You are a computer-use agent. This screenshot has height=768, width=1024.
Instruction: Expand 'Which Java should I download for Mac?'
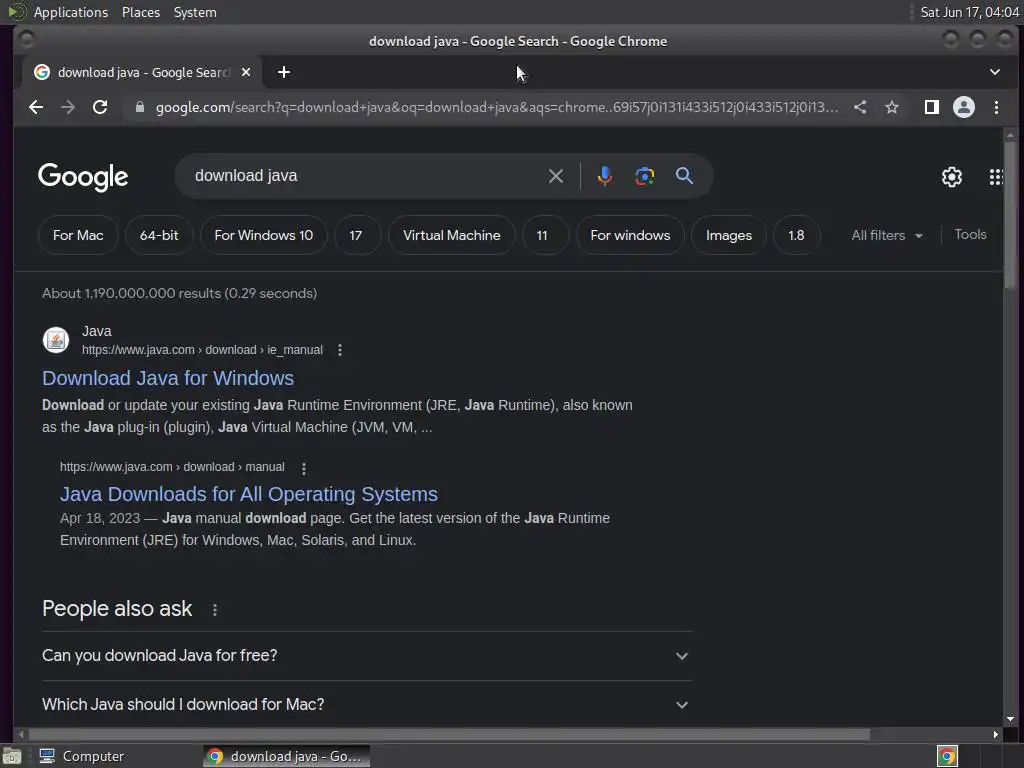pyautogui.click(x=366, y=705)
